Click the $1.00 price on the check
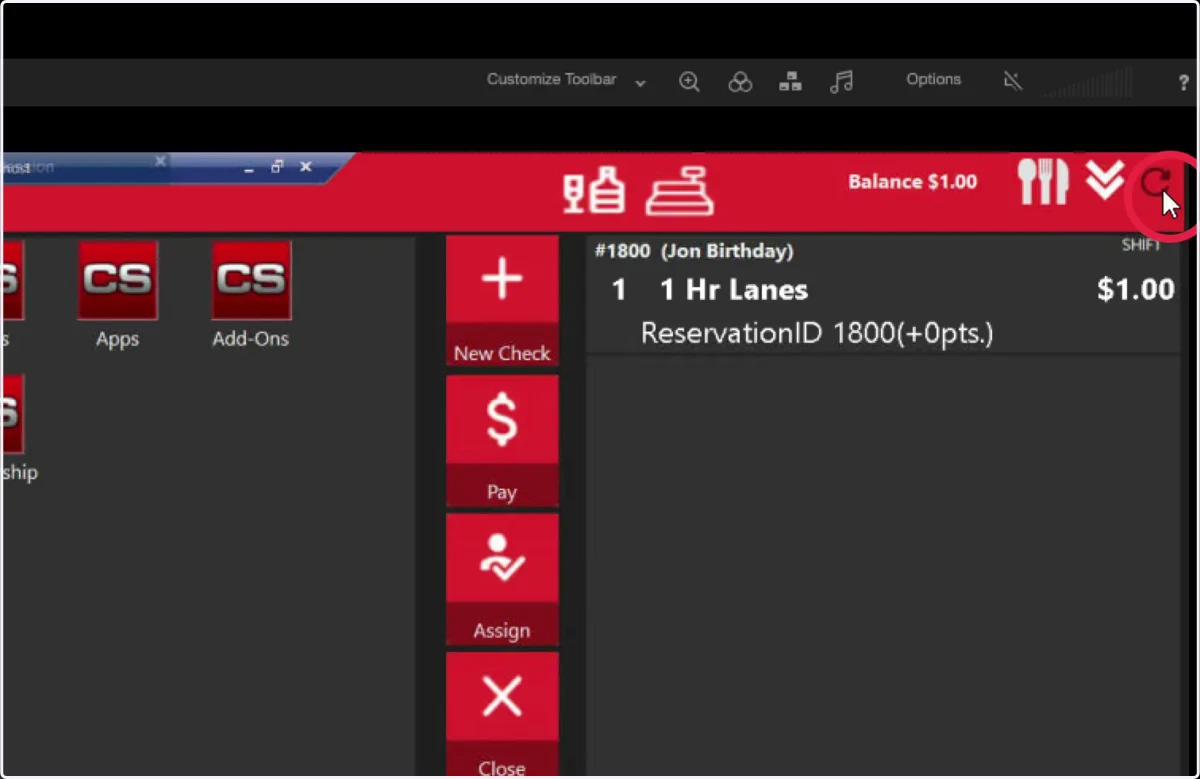 click(1136, 290)
